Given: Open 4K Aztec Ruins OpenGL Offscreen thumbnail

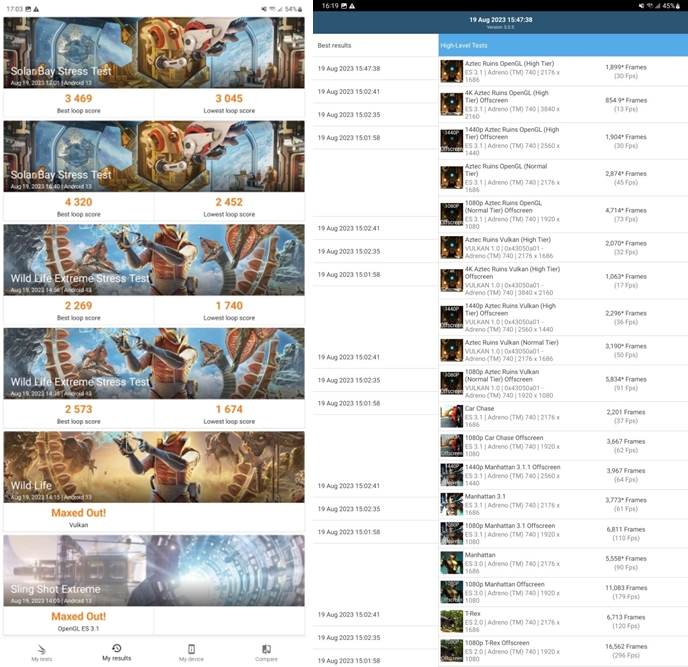Looking at the screenshot, I should [x=452, y=104].
